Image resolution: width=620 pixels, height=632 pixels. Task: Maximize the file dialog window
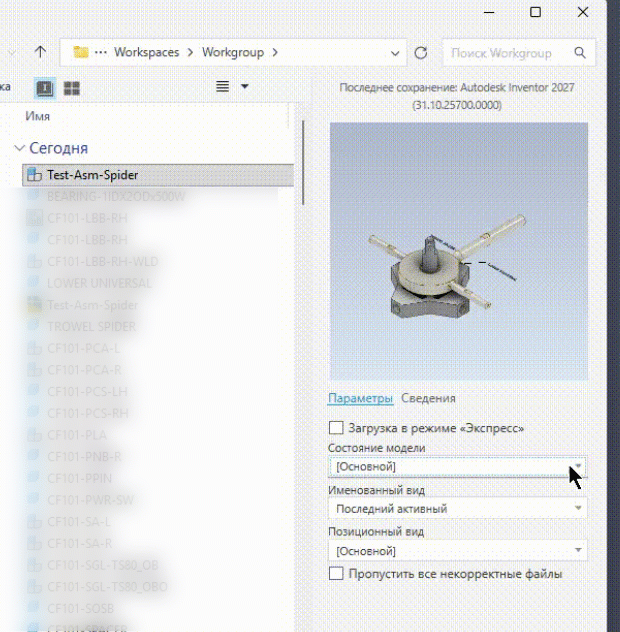pyautogui.click(x=535, y=12)
